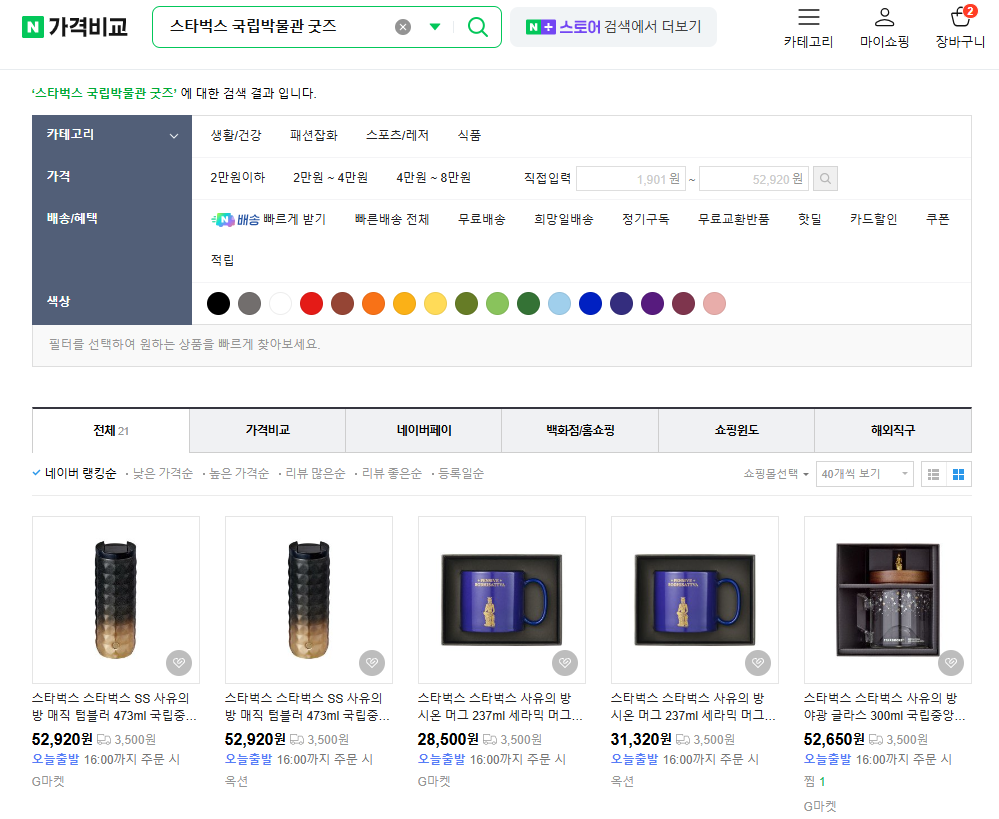
Task: Toggle 쿠폰 filter
Action: click(937, 219)
